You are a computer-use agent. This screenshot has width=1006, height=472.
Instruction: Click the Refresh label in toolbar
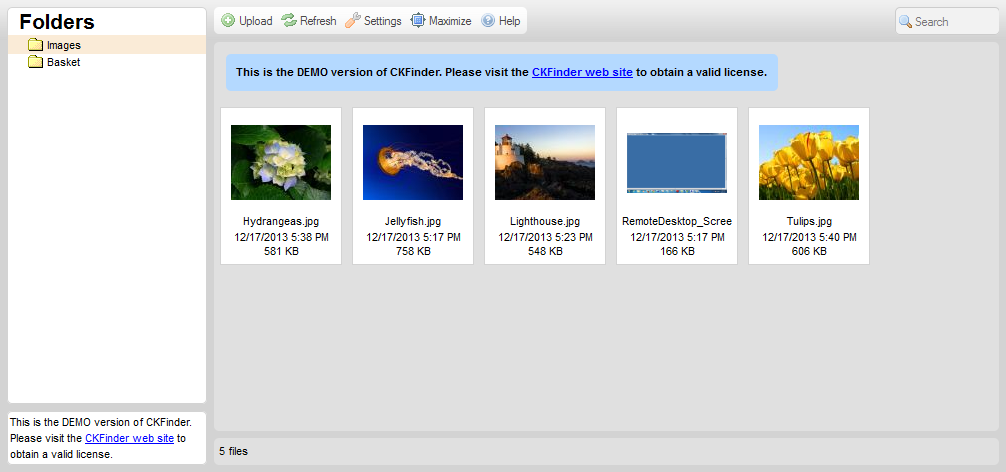[318, 21]
